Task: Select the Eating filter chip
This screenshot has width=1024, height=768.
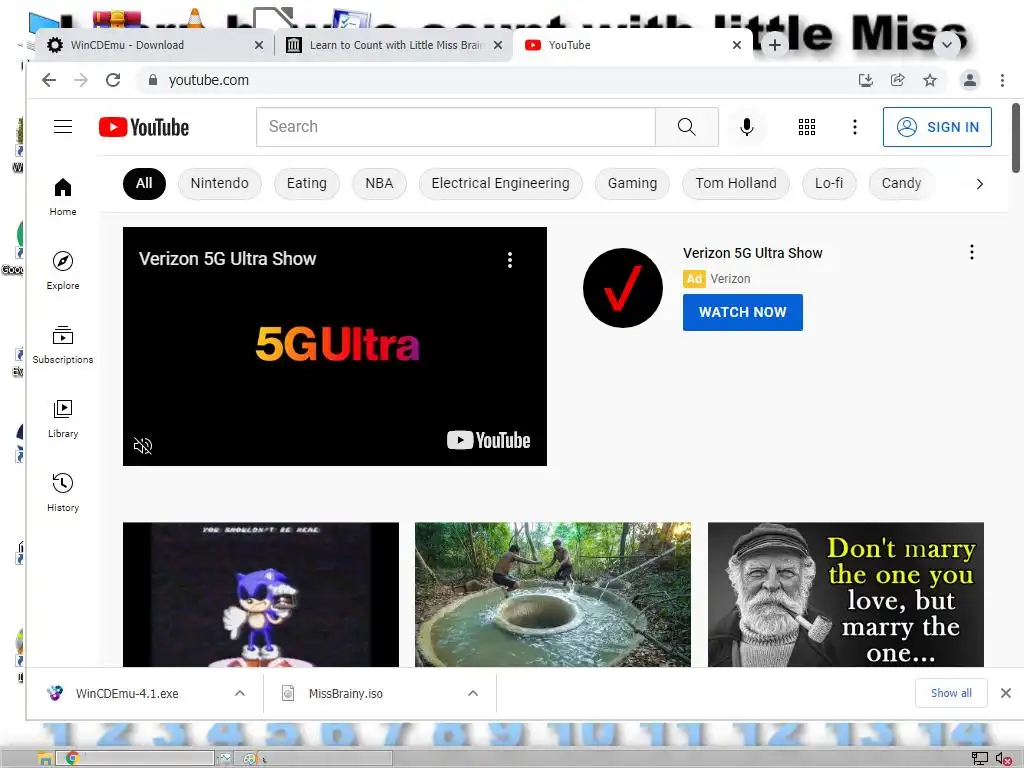Action: 306,184
